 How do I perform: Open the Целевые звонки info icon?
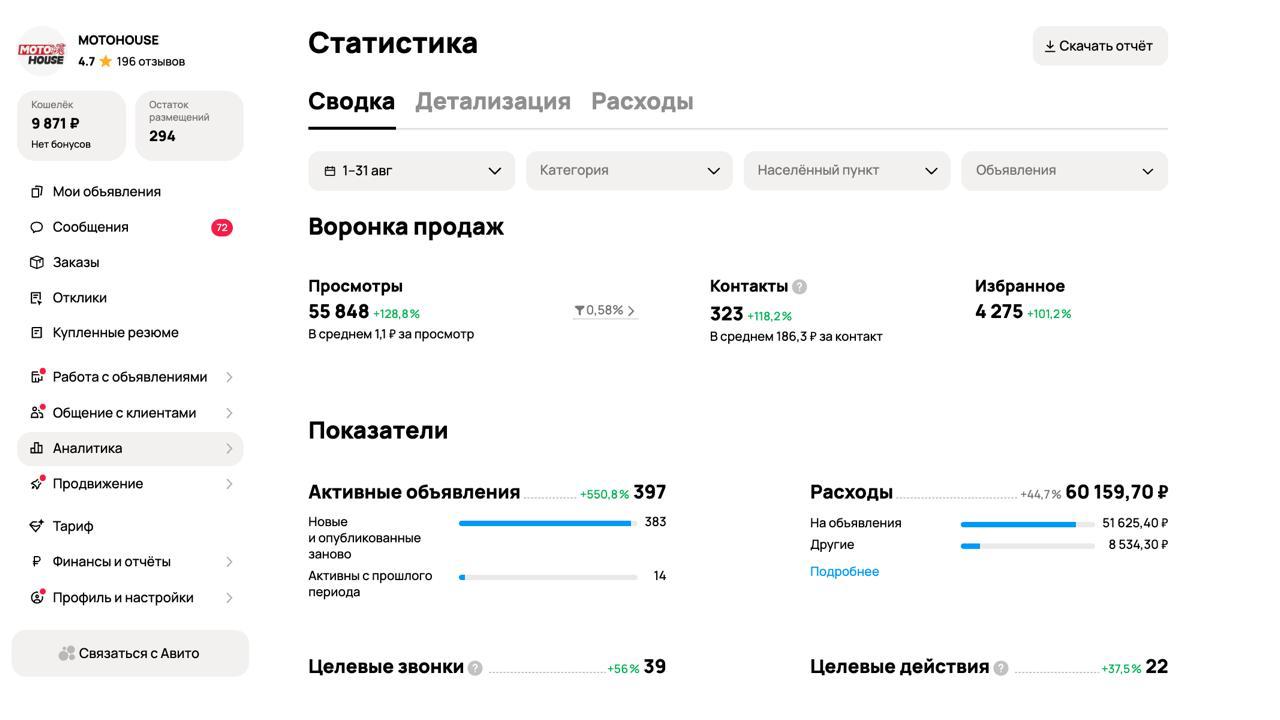pyautogui.click(x=477, y=666)
